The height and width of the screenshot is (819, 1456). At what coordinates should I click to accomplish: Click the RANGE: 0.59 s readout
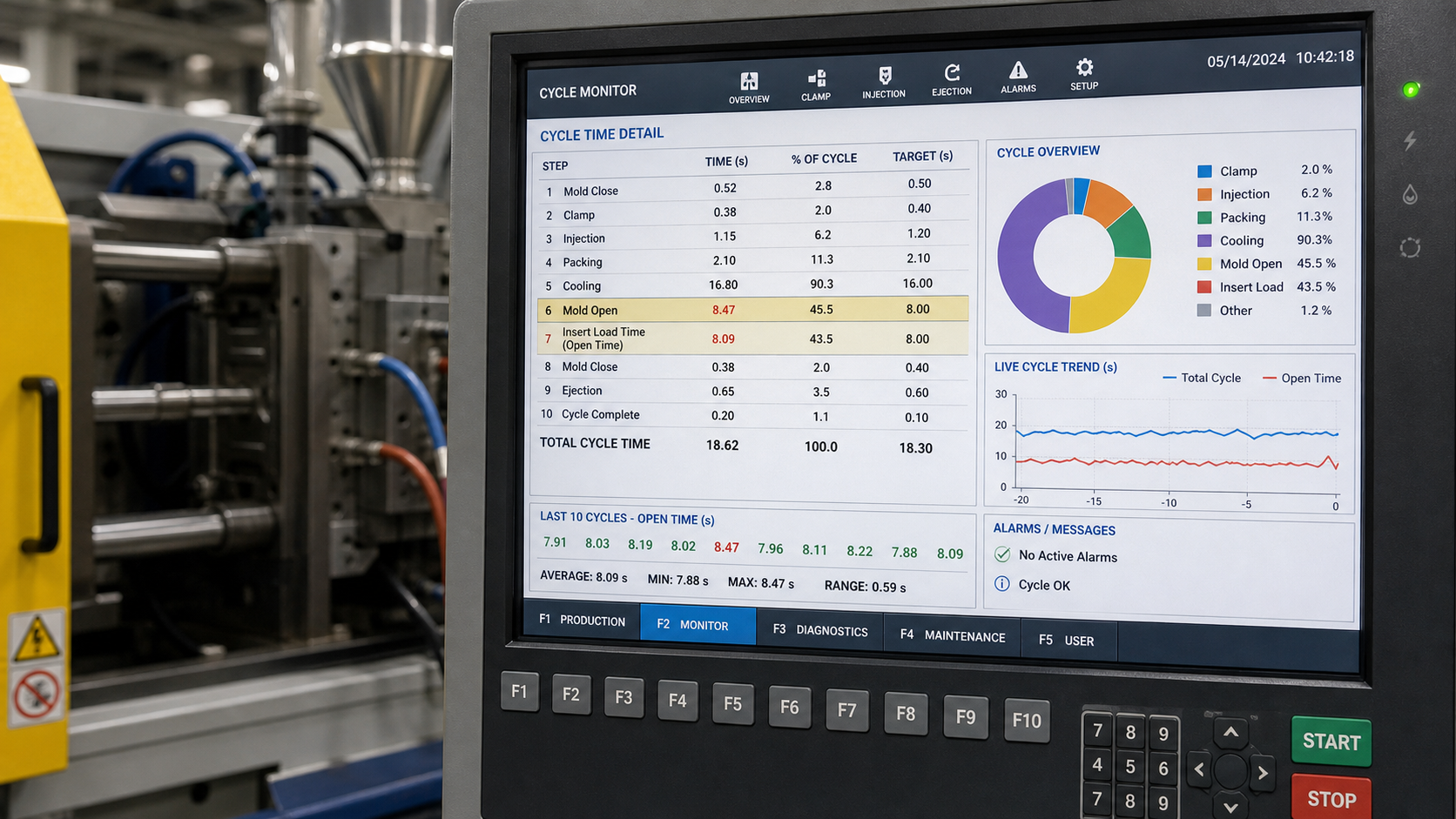[x=865, y=586]
